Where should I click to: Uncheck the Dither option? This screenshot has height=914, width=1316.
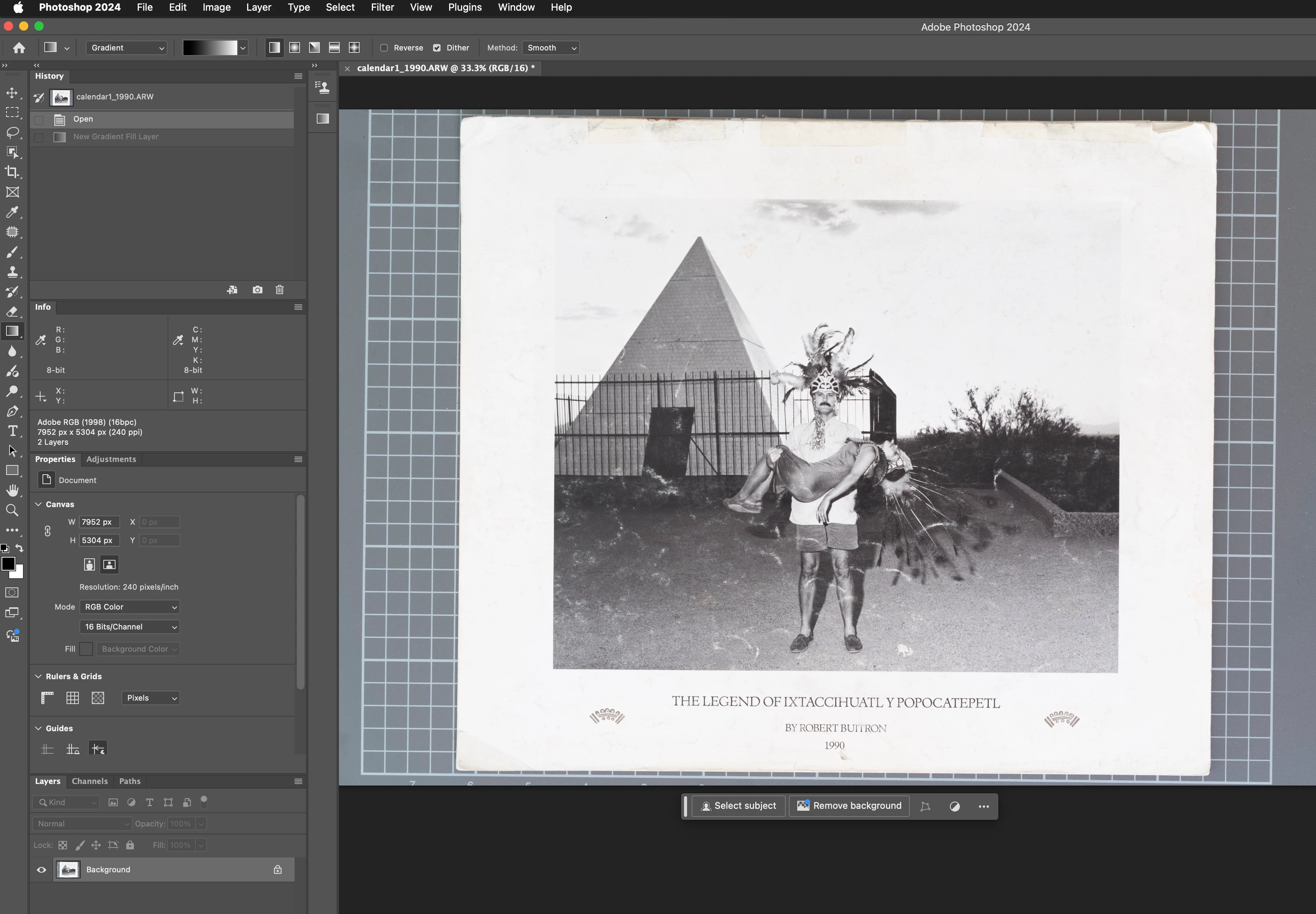(x=437, y=48)
